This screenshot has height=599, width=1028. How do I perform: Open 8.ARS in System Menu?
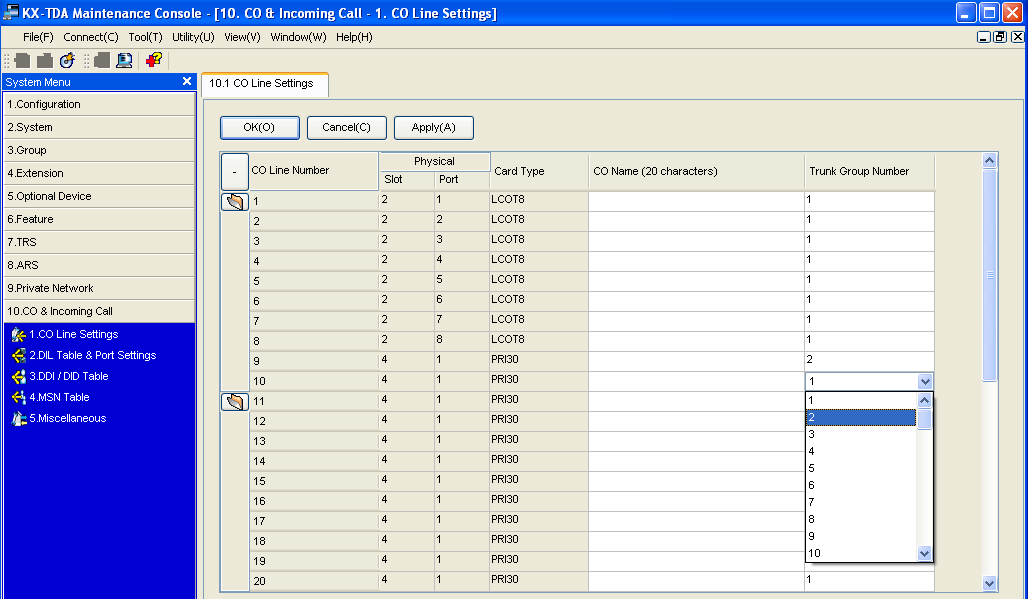pos(100,265)
